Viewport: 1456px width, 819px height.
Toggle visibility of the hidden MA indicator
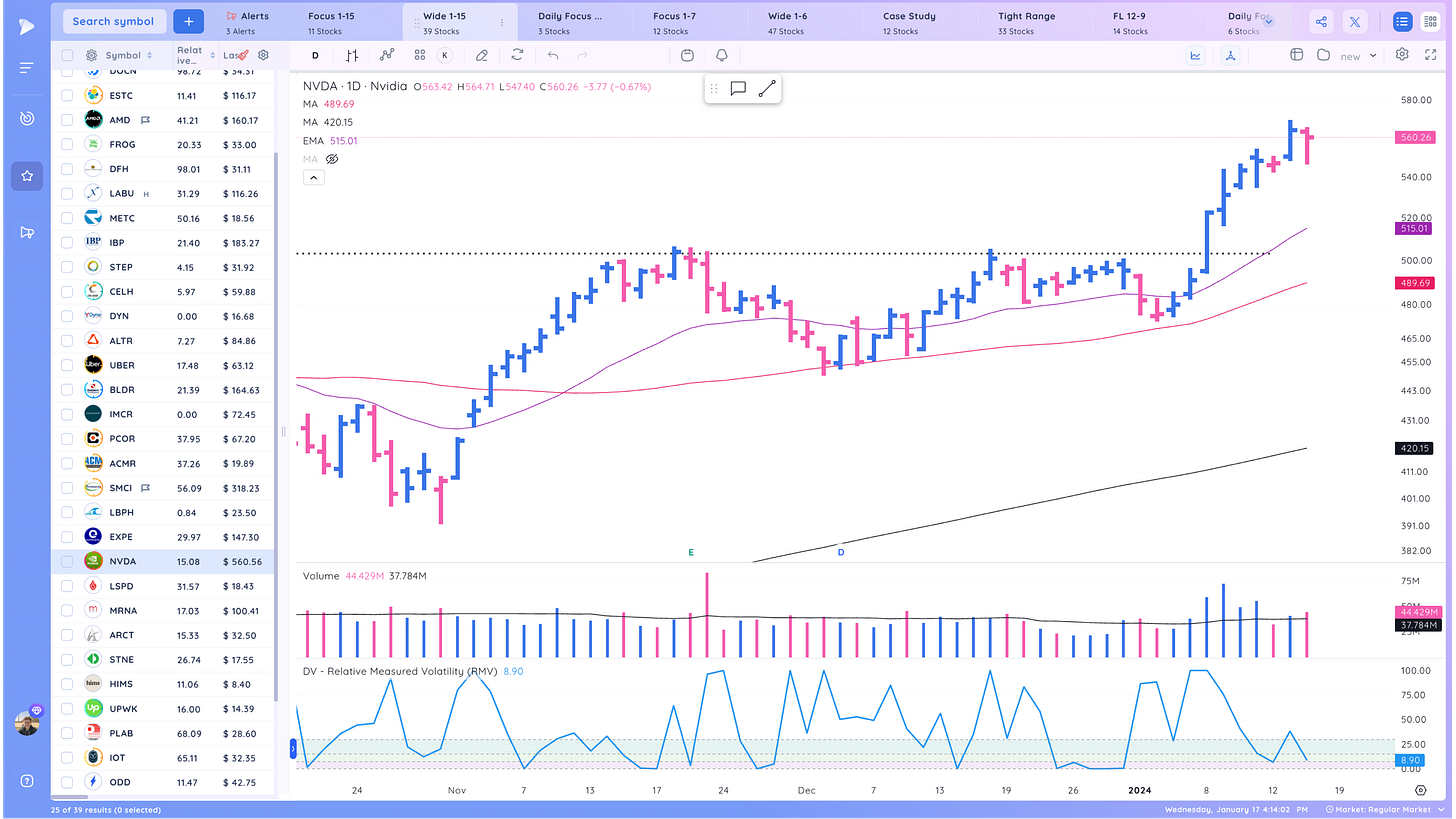point(333,159)
